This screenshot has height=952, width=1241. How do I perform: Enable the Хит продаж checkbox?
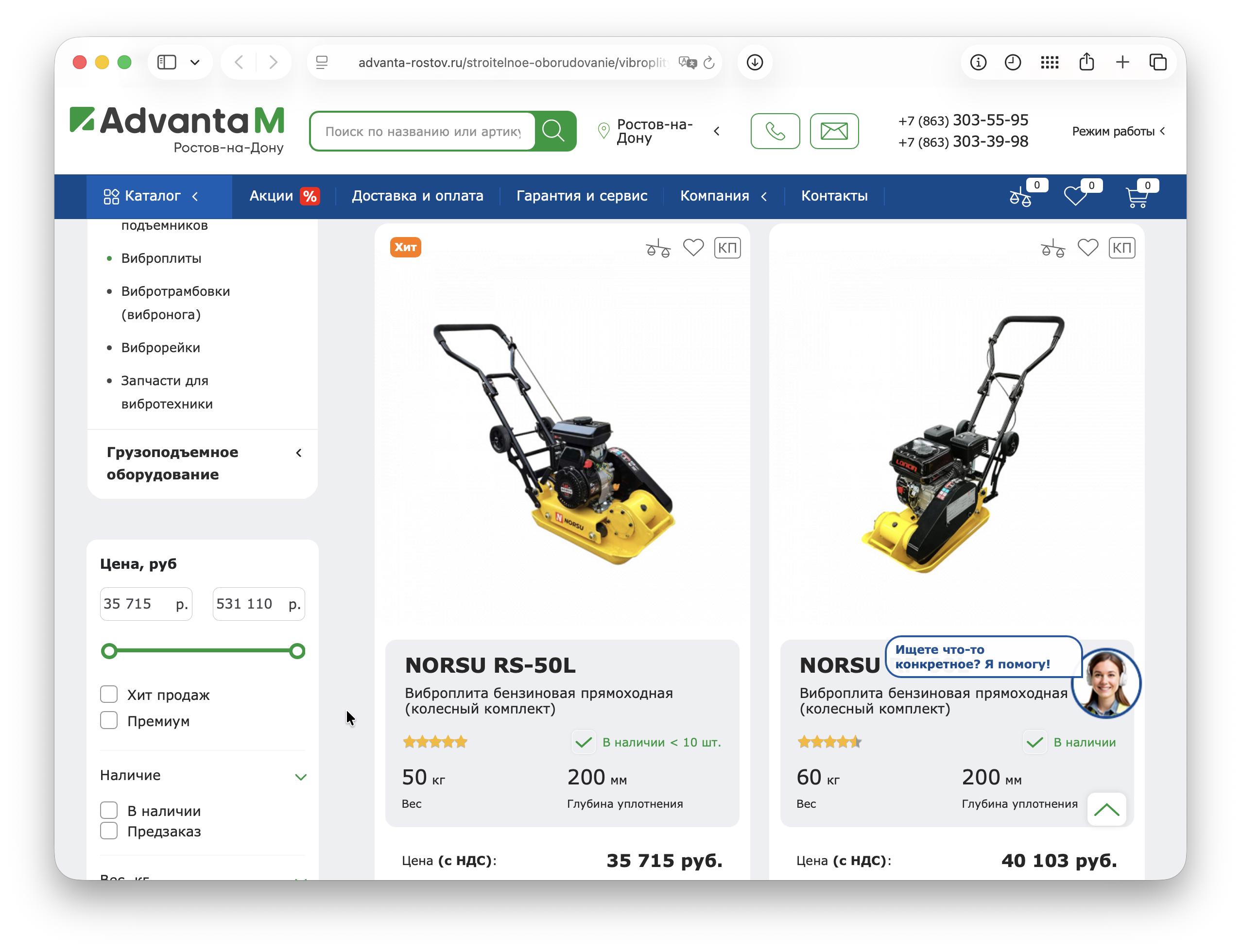tap(109, 694)
